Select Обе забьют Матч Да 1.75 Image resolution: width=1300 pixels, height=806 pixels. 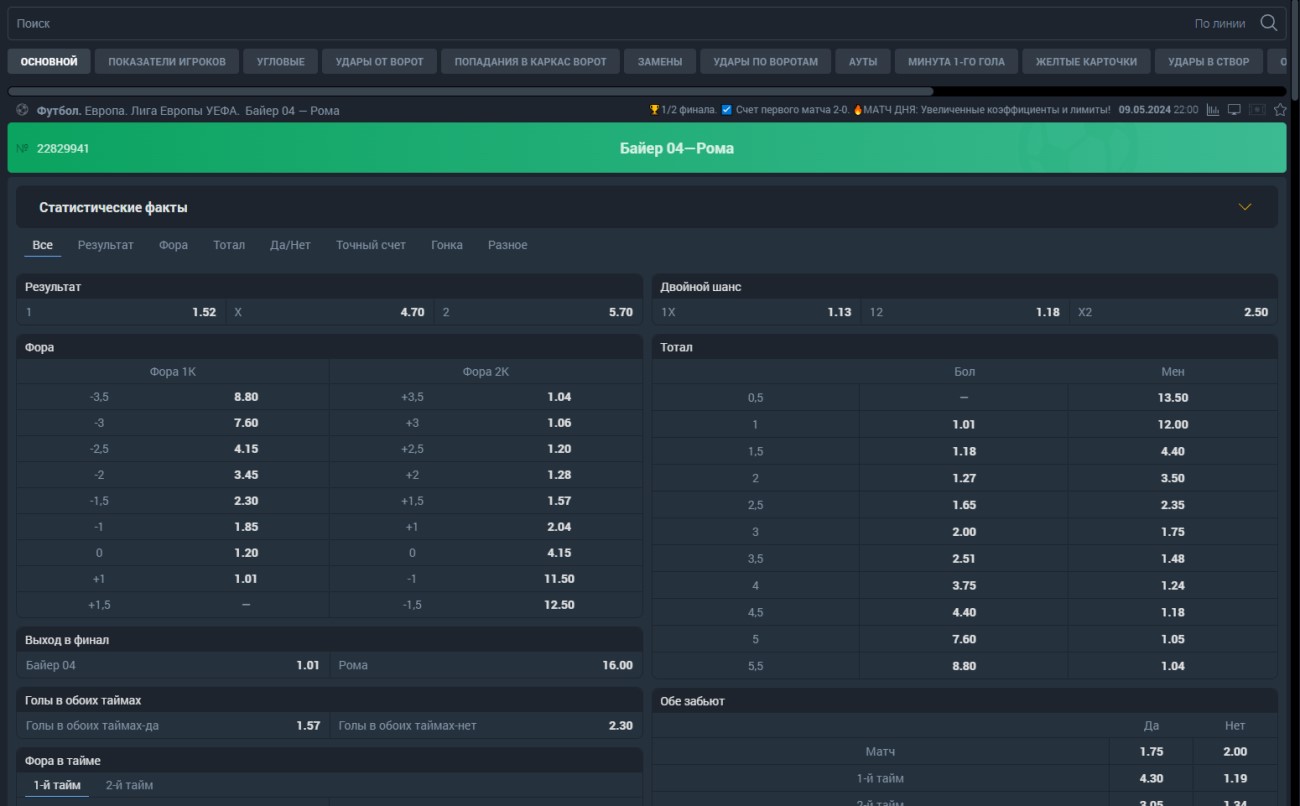1151,752
